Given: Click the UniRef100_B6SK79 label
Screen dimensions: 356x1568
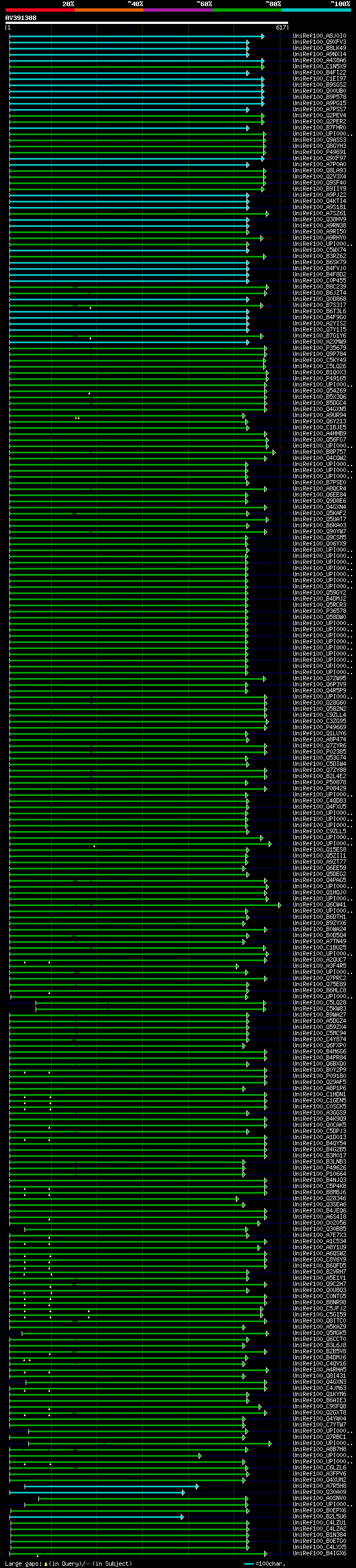Looking at the screenshot, I should (319, 263).
